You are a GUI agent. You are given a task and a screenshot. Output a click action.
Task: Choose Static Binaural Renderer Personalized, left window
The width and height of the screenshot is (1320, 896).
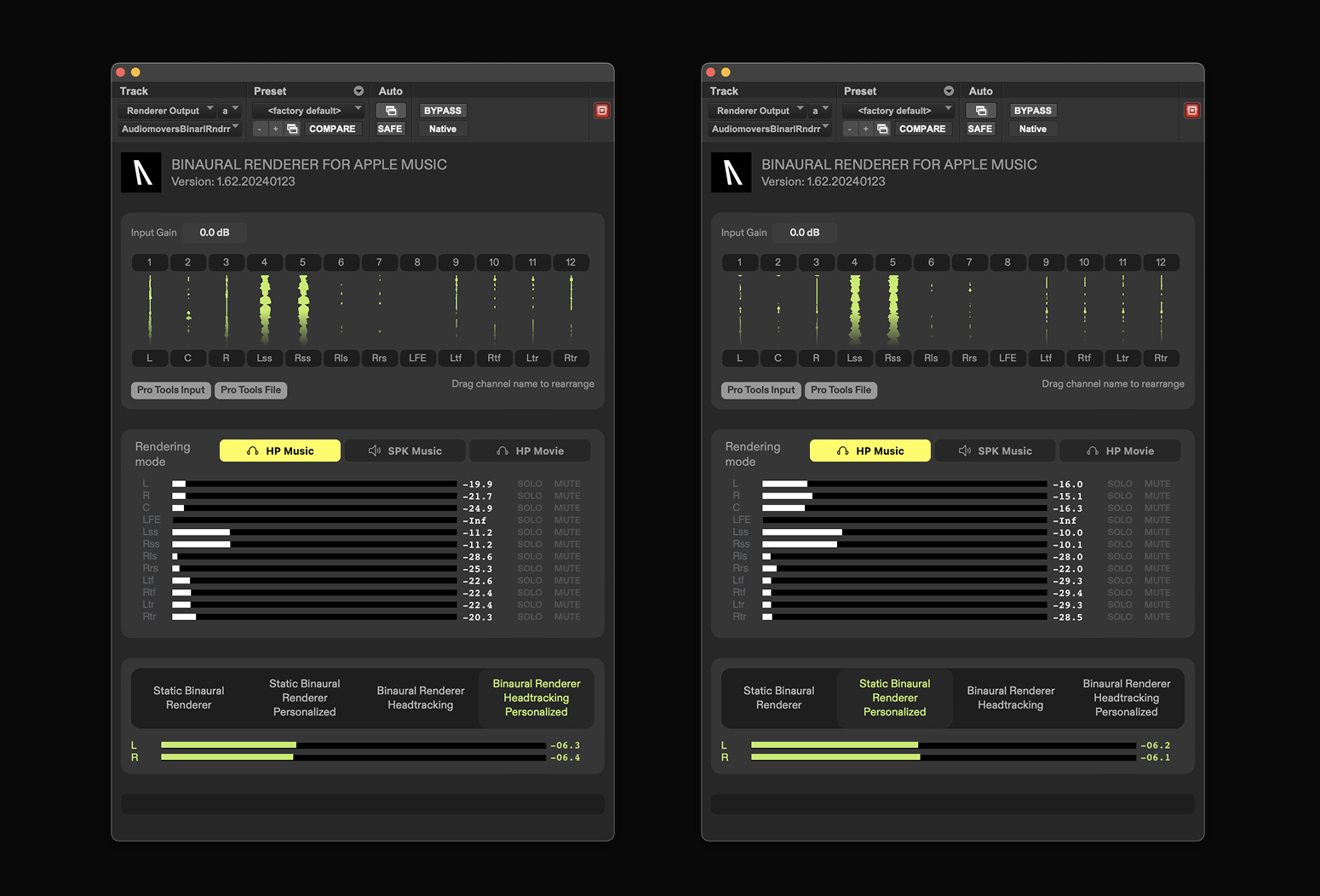[305, 698]
